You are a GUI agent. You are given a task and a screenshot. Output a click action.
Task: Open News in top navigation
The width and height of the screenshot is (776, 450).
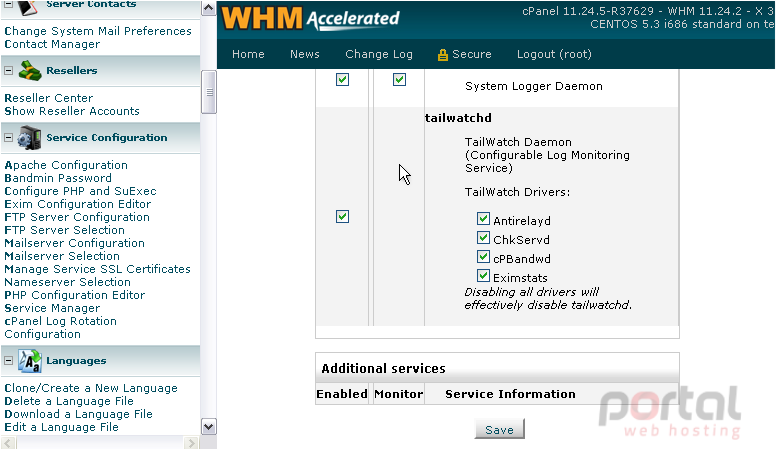coord(305,54)
